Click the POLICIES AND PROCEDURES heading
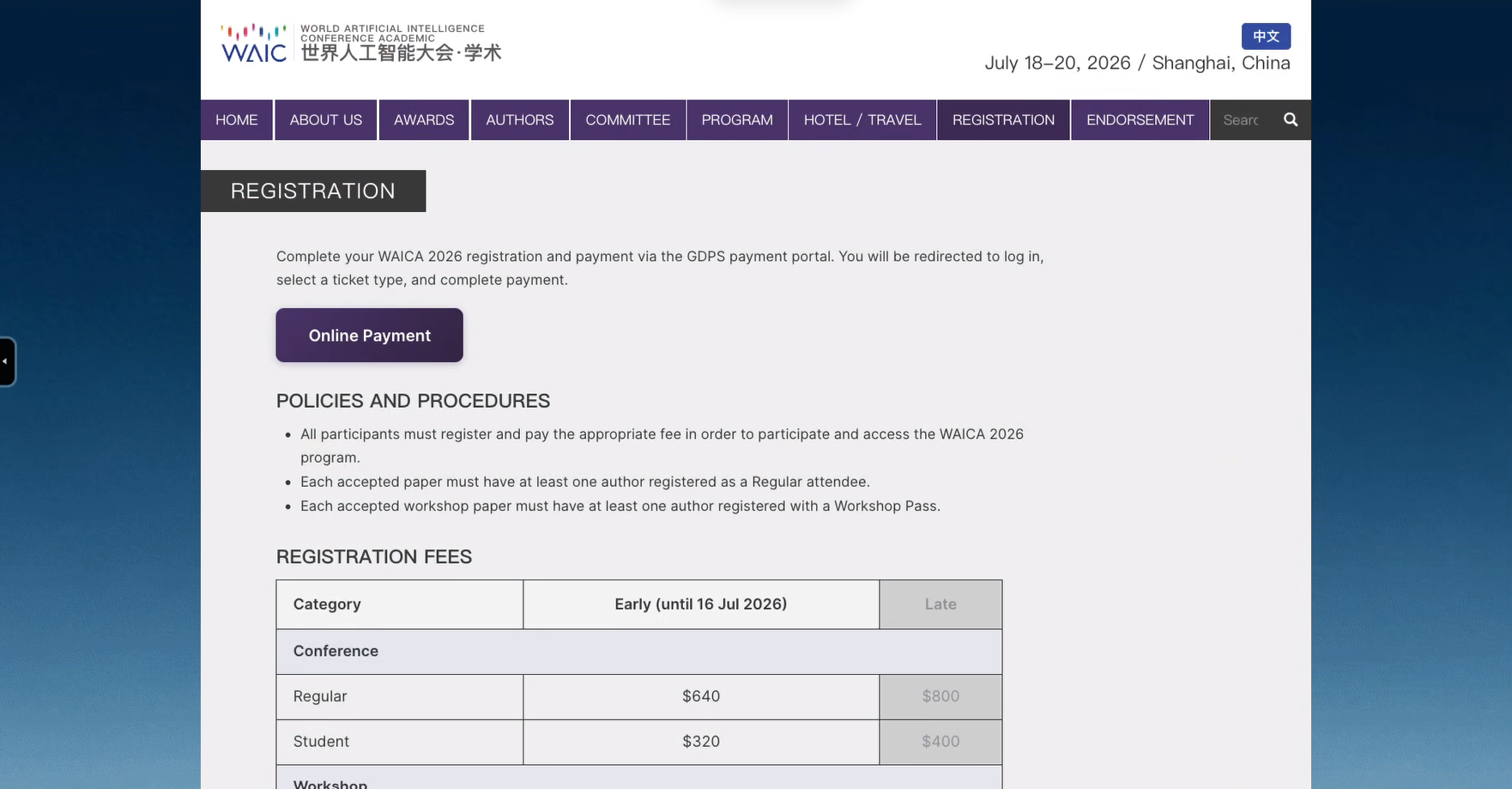Viewport: 1512px width, 789px height. click(x=413, y=401)
